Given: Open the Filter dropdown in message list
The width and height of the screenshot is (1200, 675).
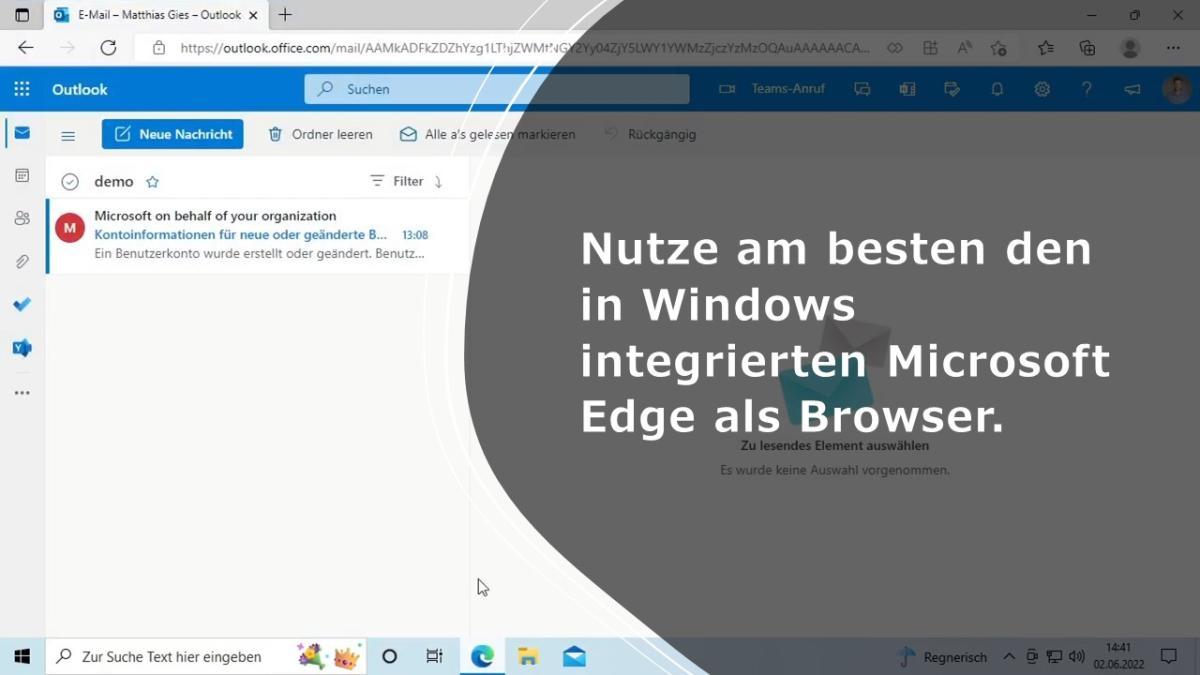Looking at the screenshot, I should [397, 182].
